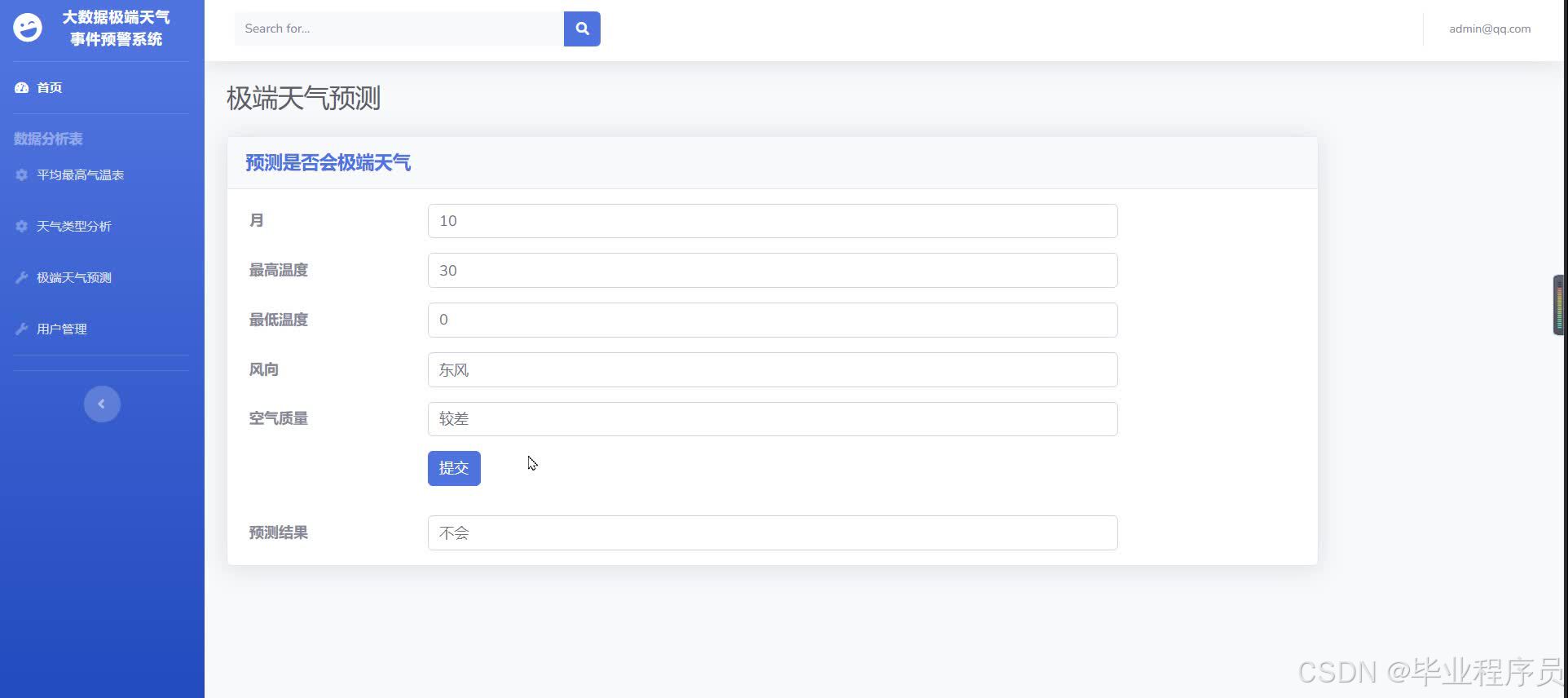Image resolution: width=1568 pixels, height=698 pixels.
Task: Click the gear icon beside 天气类型分析
Action: click(x=22, y=226)
